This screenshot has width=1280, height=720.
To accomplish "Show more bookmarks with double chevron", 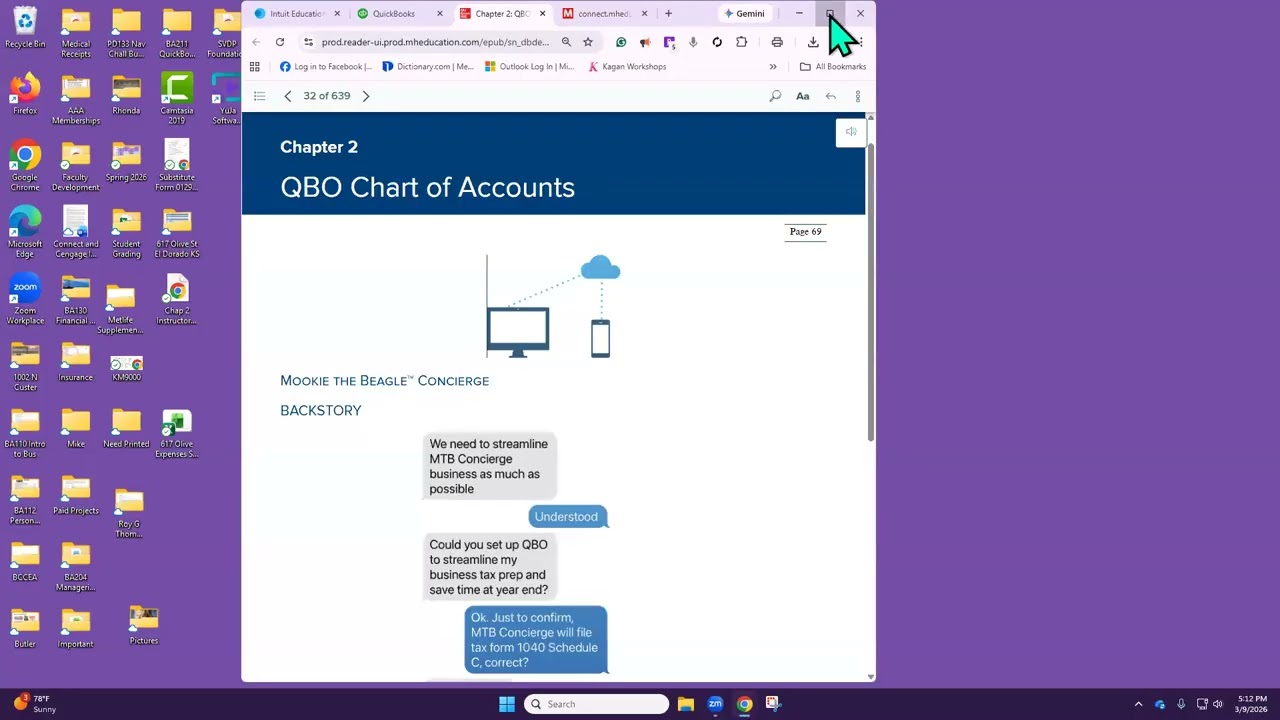I will click(773, 67).
